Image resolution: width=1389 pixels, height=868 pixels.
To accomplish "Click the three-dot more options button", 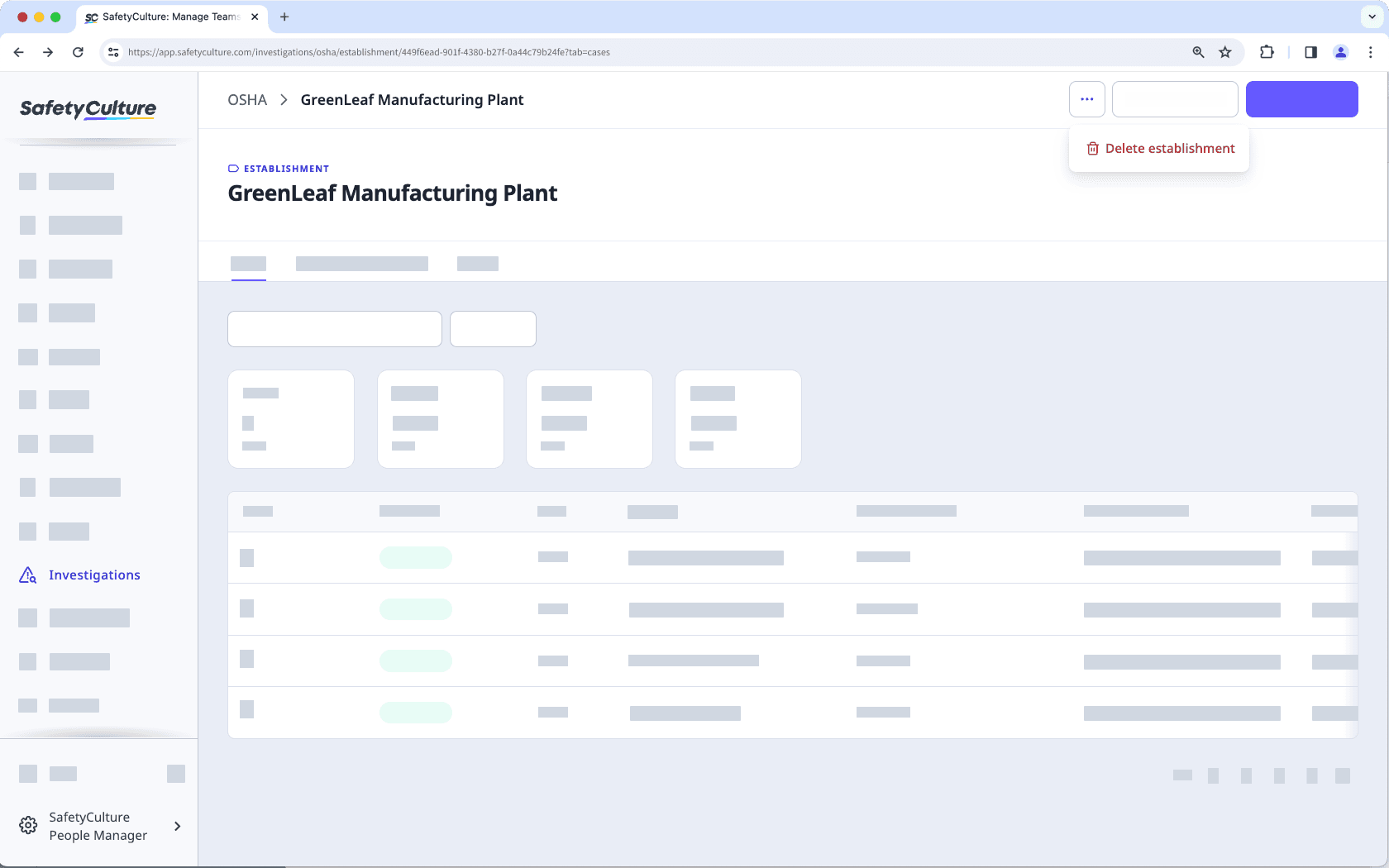I will click(1086, 99).
